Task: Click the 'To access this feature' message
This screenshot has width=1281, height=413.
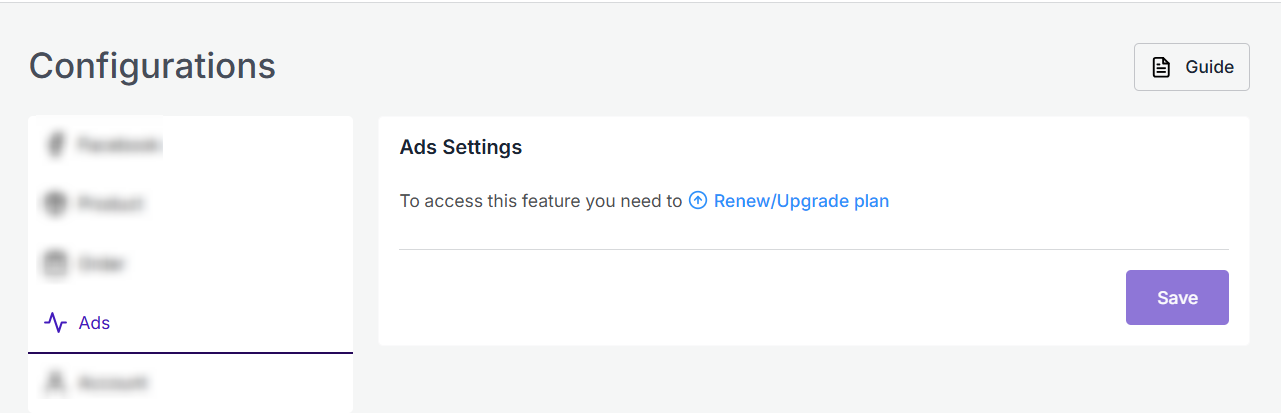Action: pos(540,201)
